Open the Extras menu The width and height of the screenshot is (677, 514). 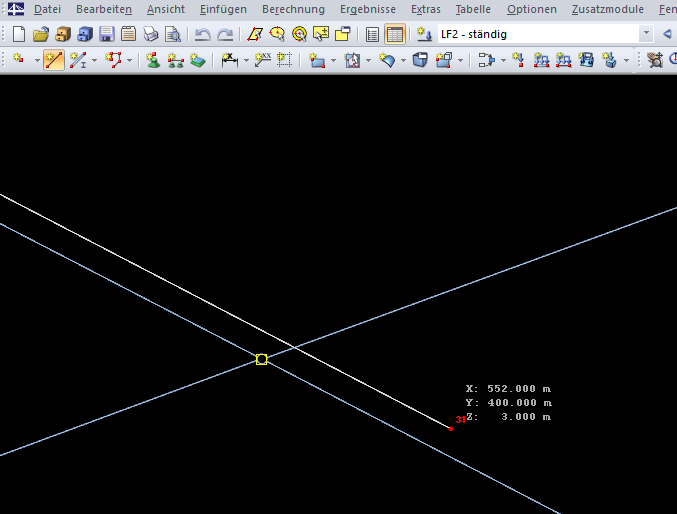[x=426, y=9]
